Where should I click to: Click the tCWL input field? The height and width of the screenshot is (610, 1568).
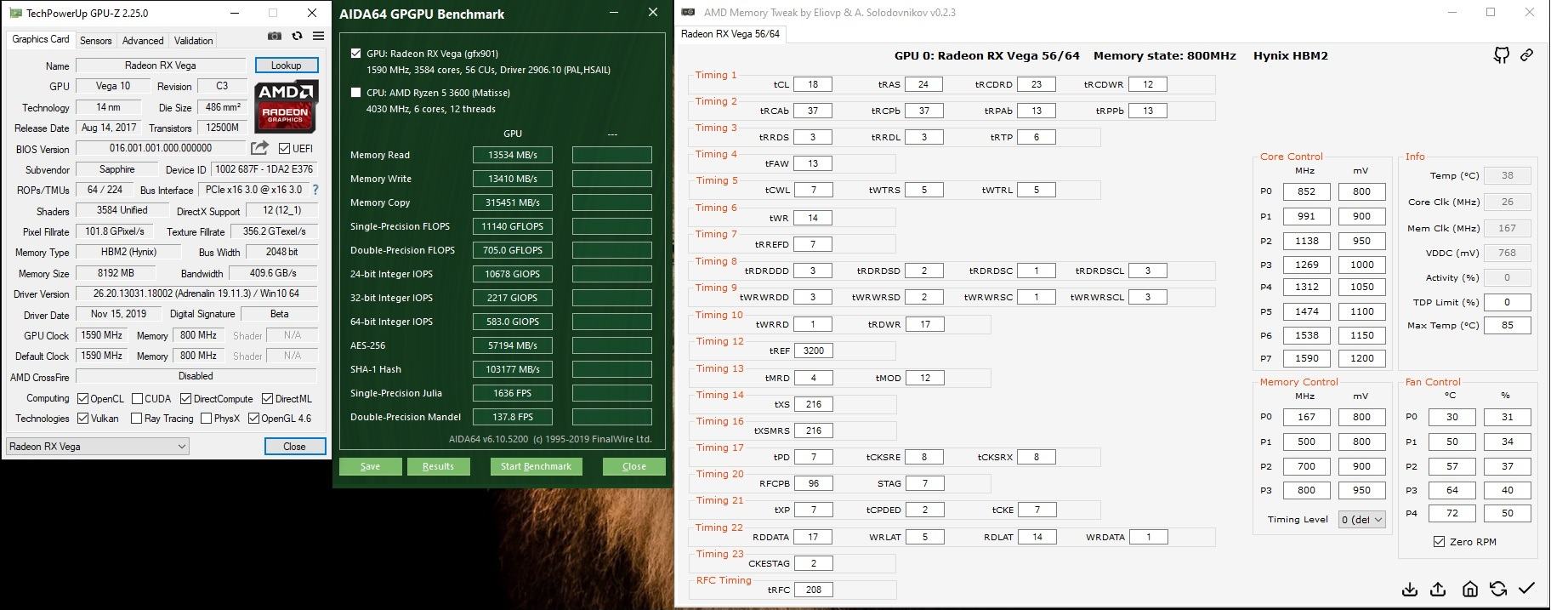(x=813, y=190)
